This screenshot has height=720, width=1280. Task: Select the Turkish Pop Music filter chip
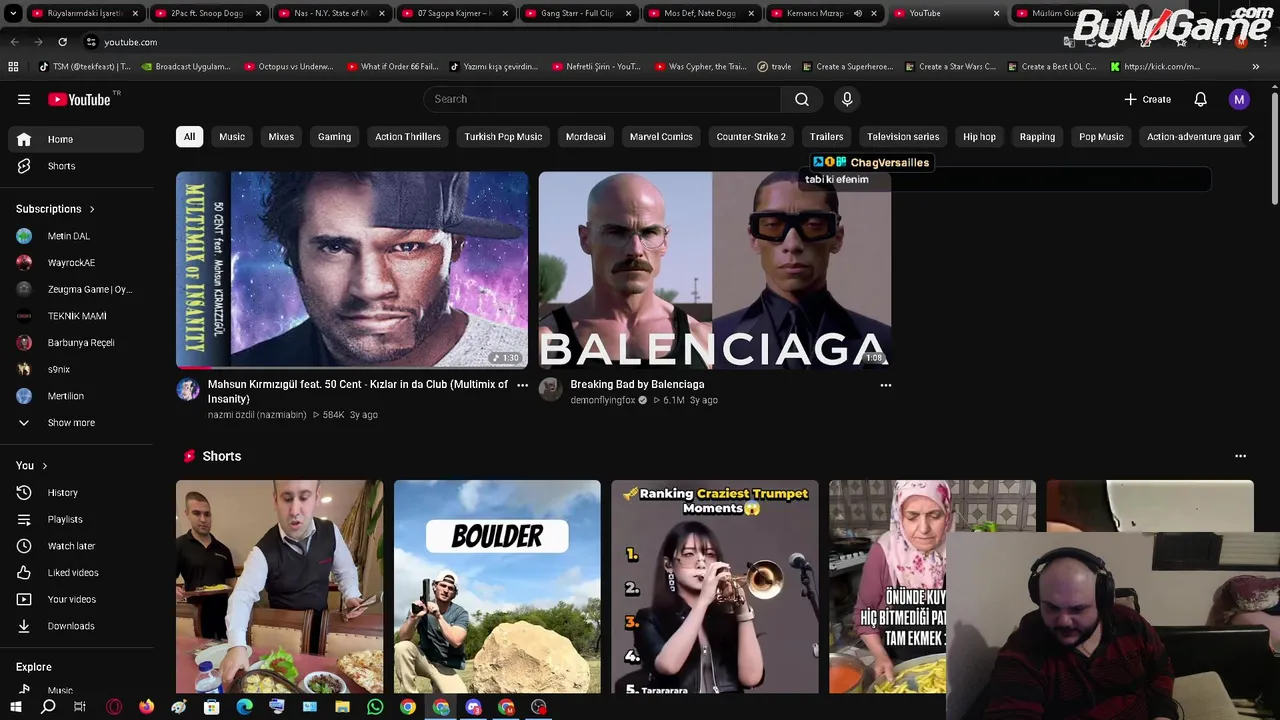point(503,136)
